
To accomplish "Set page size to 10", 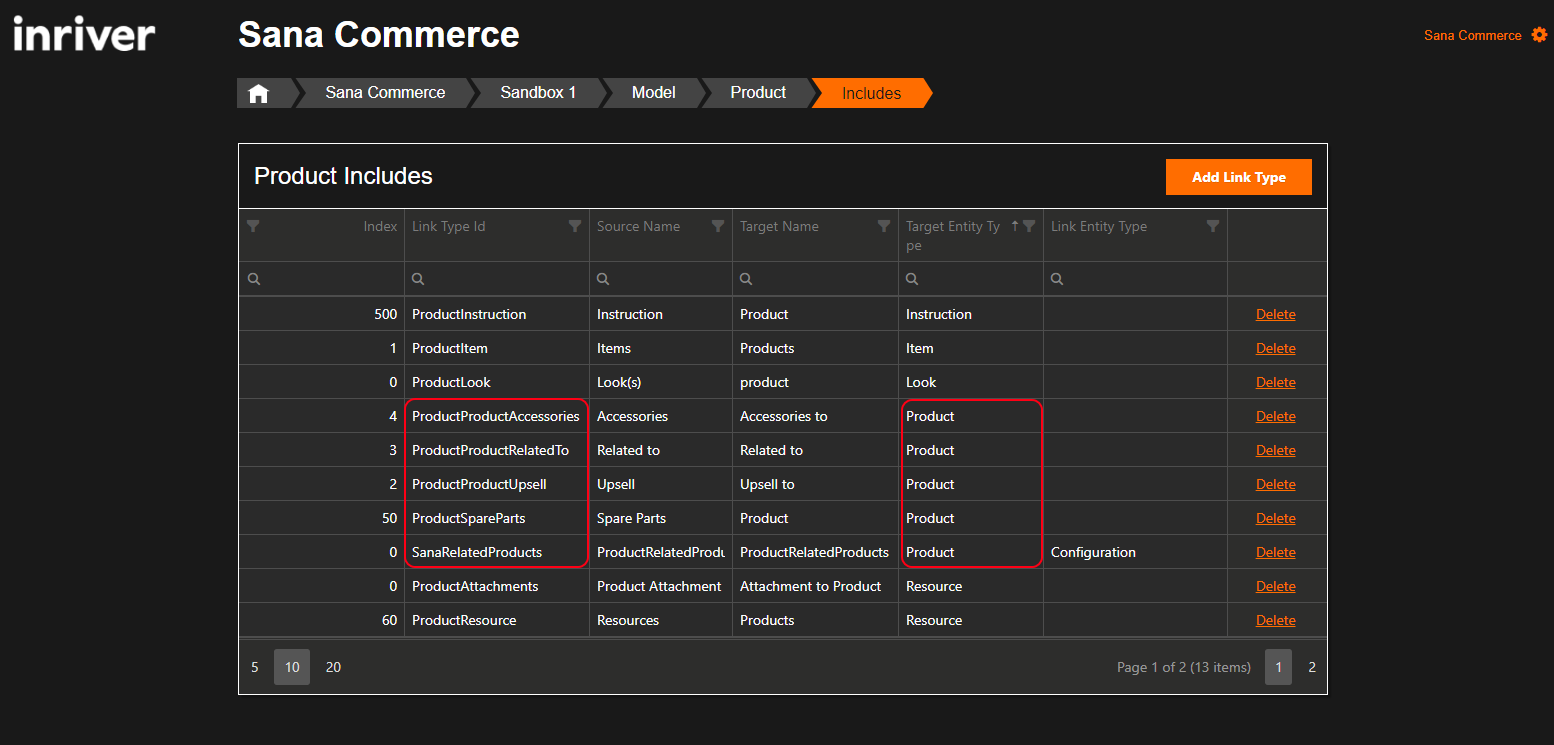I will point(292,667).
